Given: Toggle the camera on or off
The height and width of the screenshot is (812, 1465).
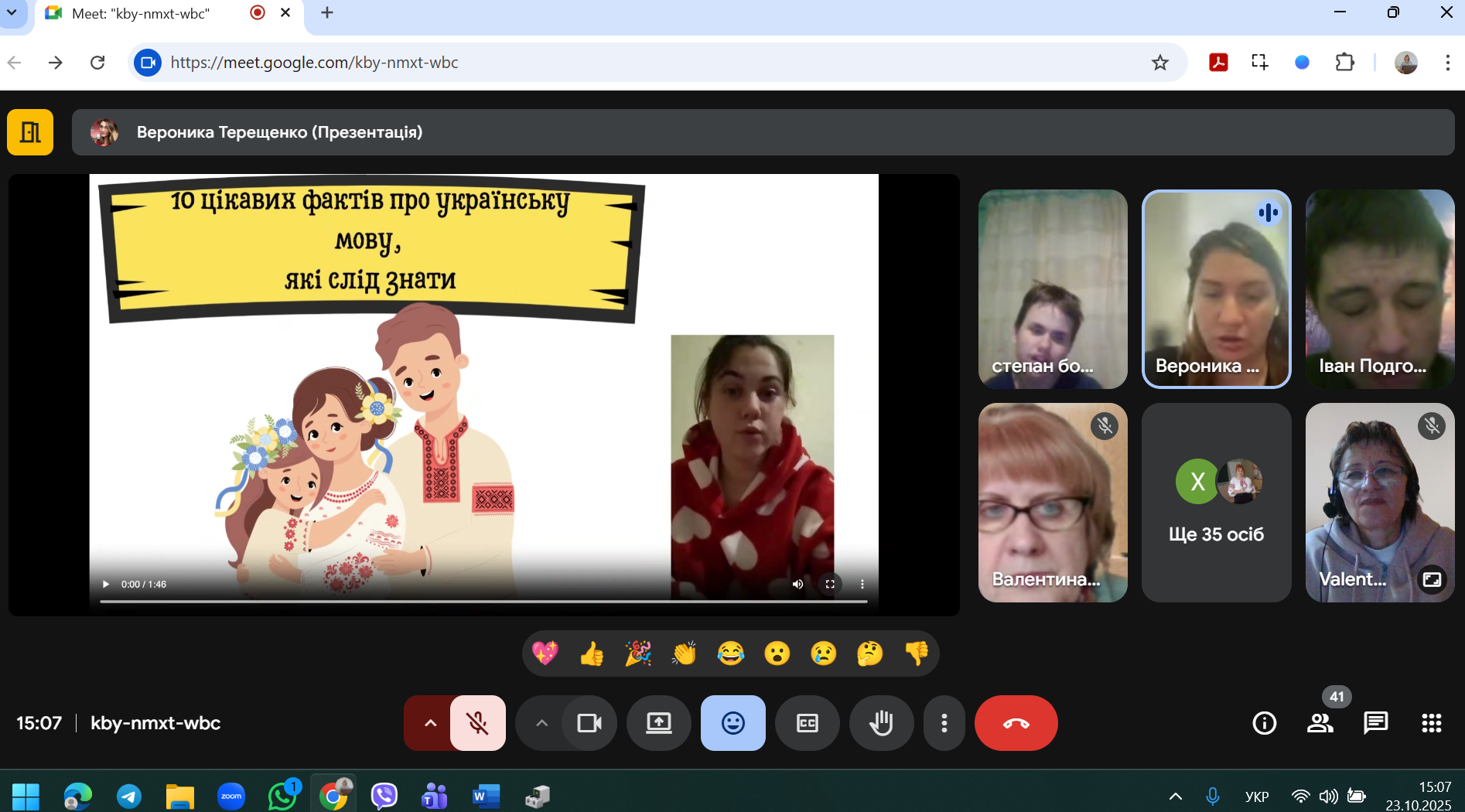Looking at the screenshot, I should [x=589, y=723].
